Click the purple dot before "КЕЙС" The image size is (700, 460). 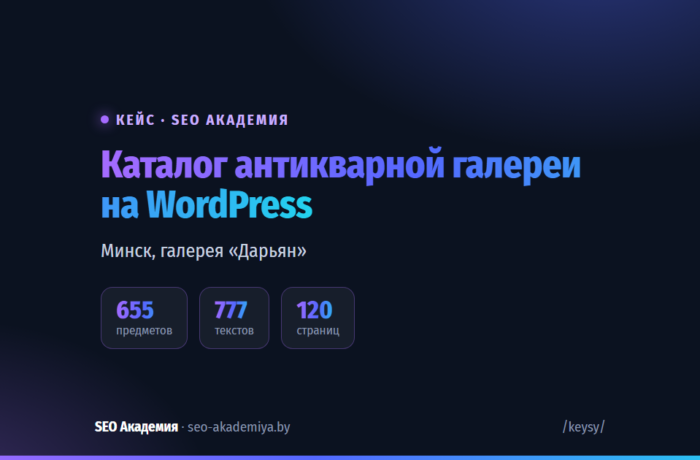(x=105, y=119)
